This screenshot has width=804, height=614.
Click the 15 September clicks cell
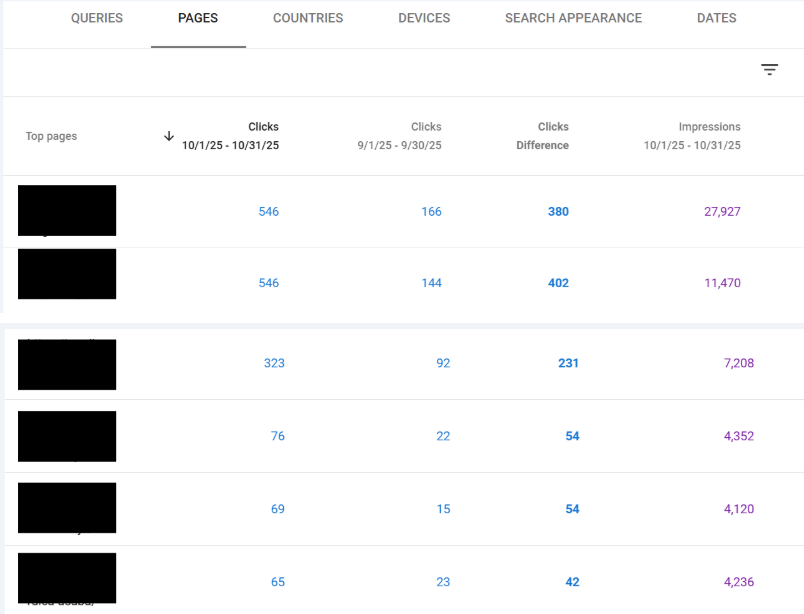tap(443, 509)
